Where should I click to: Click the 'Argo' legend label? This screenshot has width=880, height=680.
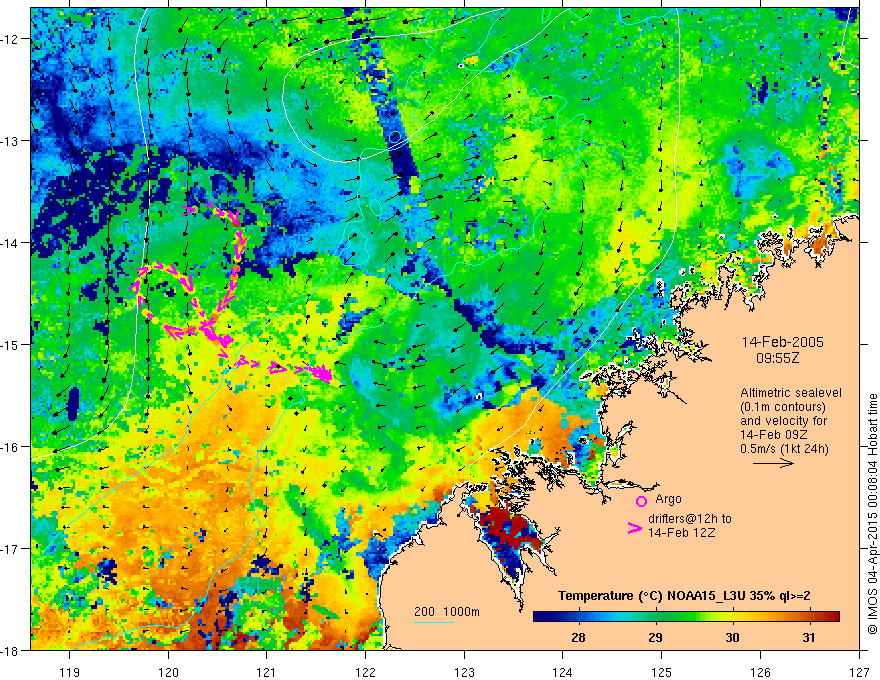pyautogui.click(x=668, y=499)
